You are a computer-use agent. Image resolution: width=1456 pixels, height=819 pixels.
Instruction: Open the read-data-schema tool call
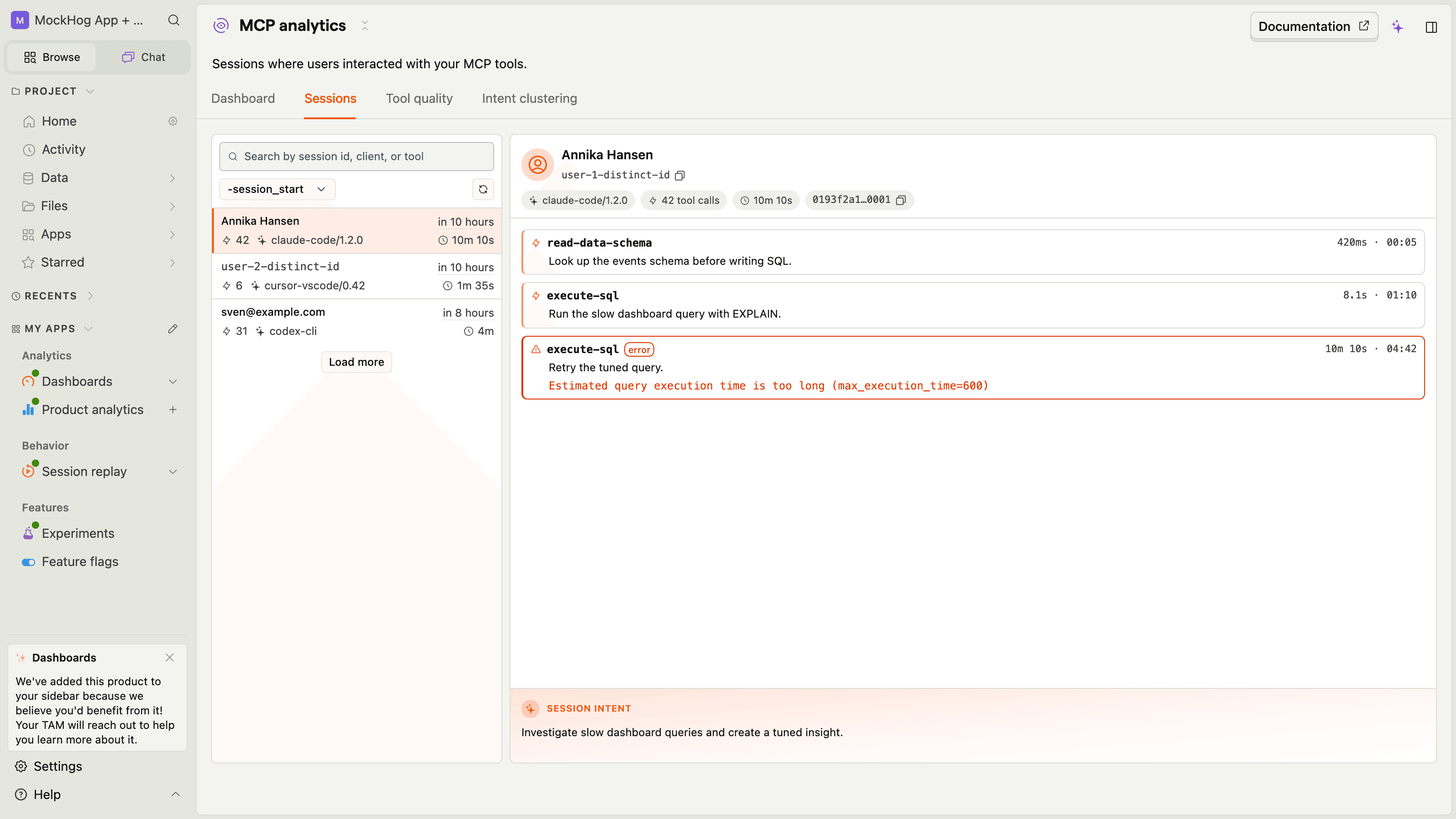pos(973,252)
